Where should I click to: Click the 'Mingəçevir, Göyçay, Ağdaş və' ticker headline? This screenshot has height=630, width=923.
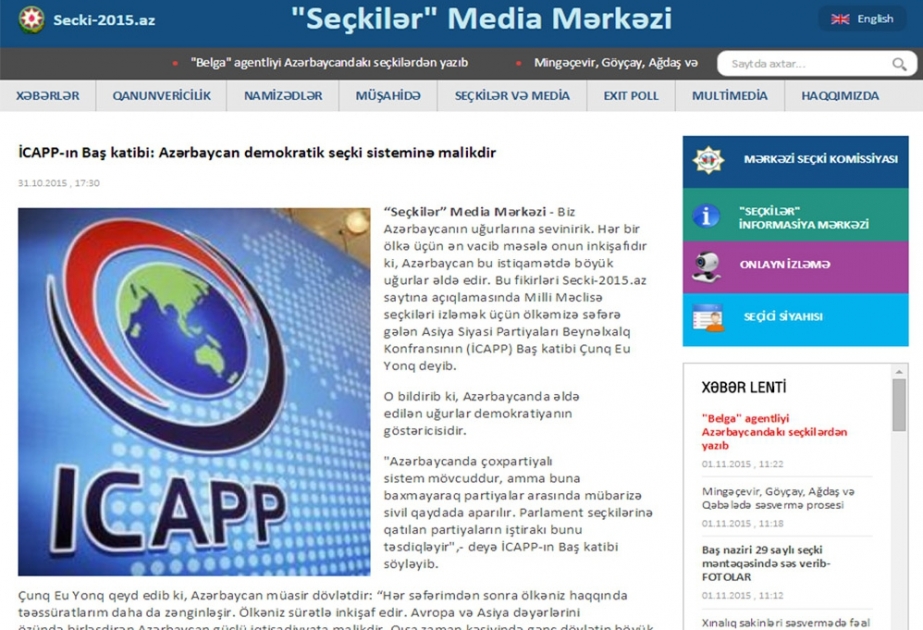[x=616, y=63]
